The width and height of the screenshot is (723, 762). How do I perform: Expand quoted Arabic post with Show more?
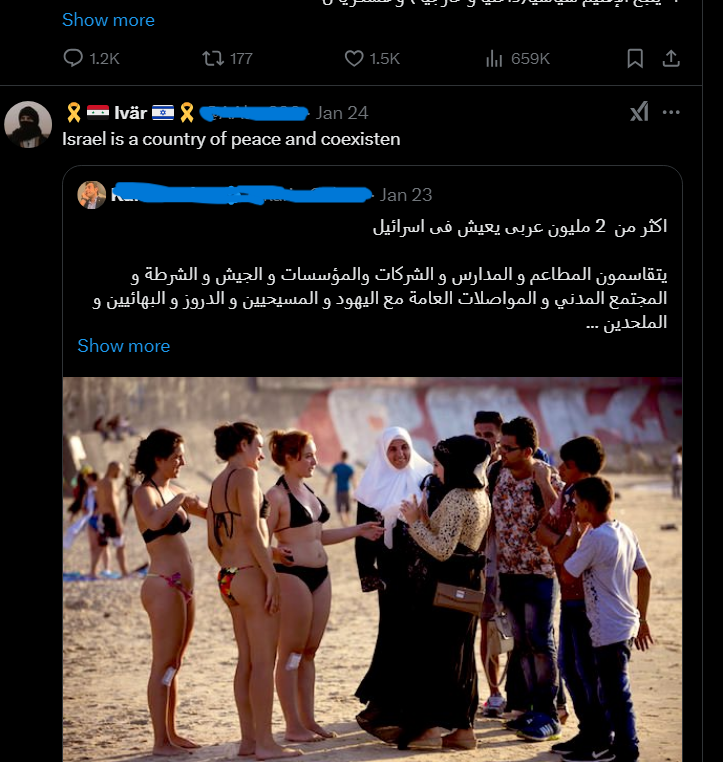[x=124, y=346]
